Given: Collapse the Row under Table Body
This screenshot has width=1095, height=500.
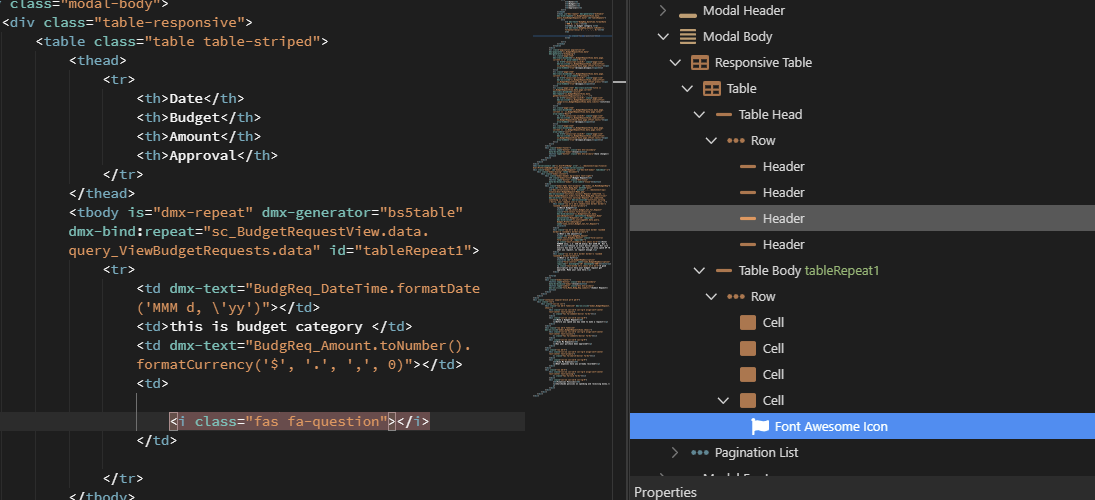Looking at the screenshot, I should coord(711,296).
